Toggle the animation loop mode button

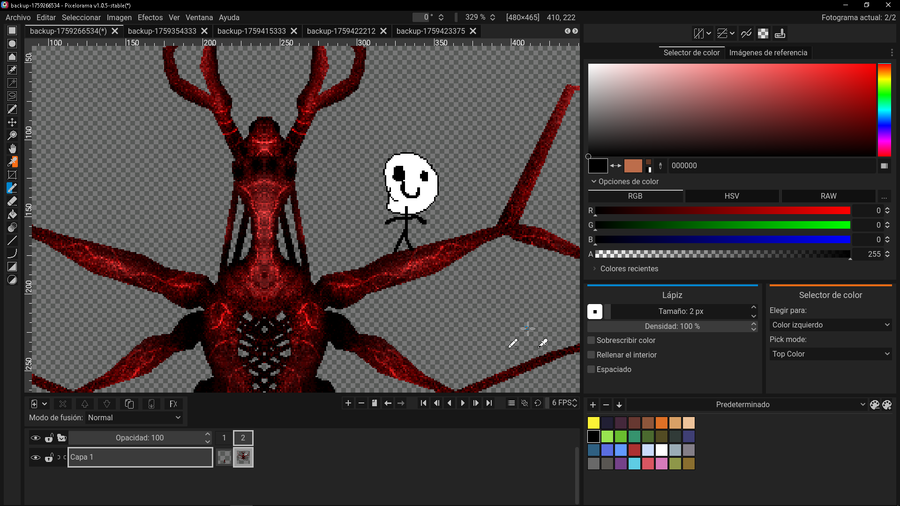pyautogui.click(x=537, y=403)
